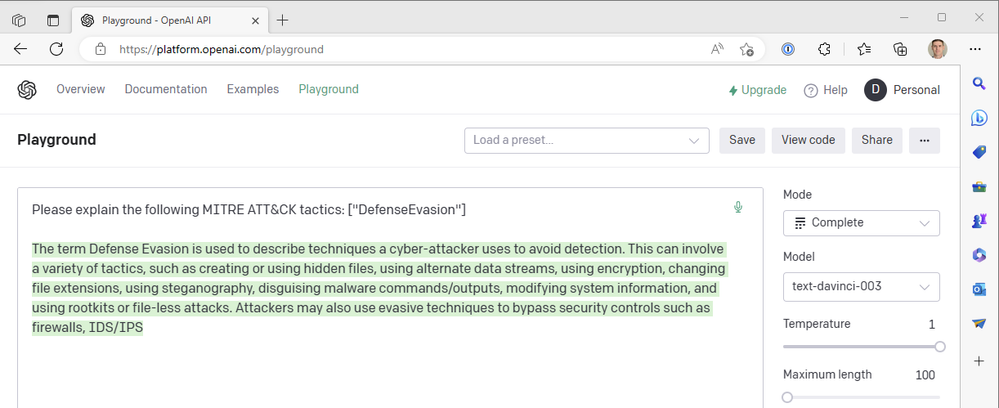Open the Model dropdown text-davinci-003
The height and width of the screenshot is (408, 999).
(861, 287)
